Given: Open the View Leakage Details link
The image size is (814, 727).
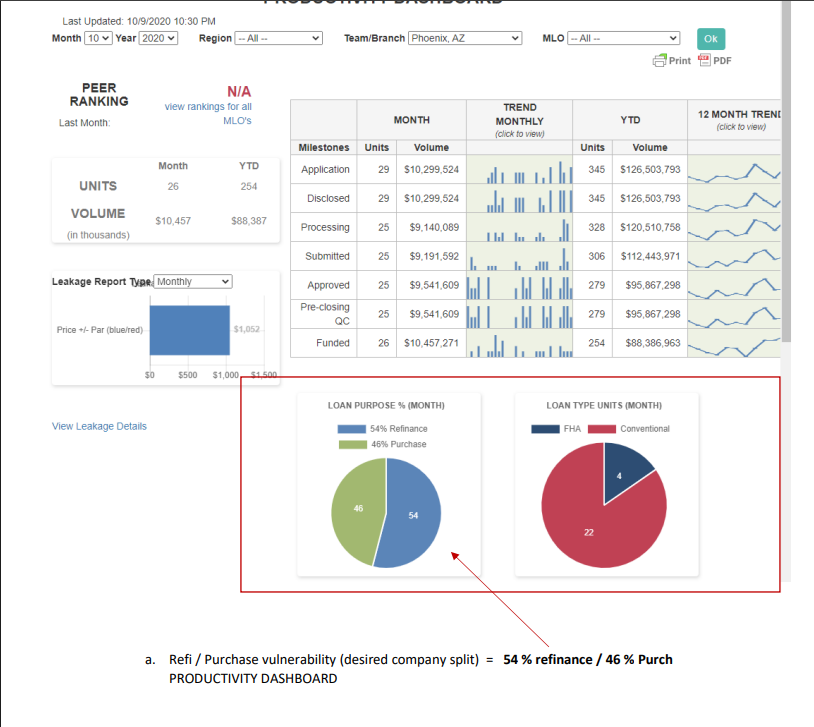Looking at the screenshot, I should click(99, 426).
